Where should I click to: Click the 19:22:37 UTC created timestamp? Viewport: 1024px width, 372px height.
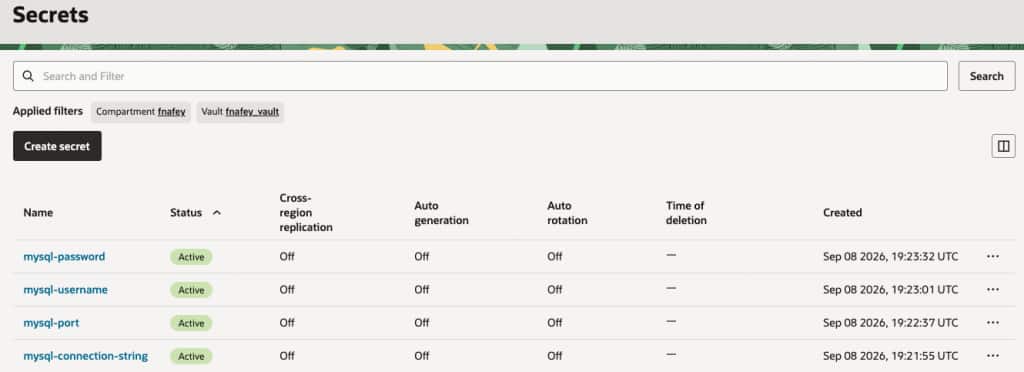coord(890,323)
